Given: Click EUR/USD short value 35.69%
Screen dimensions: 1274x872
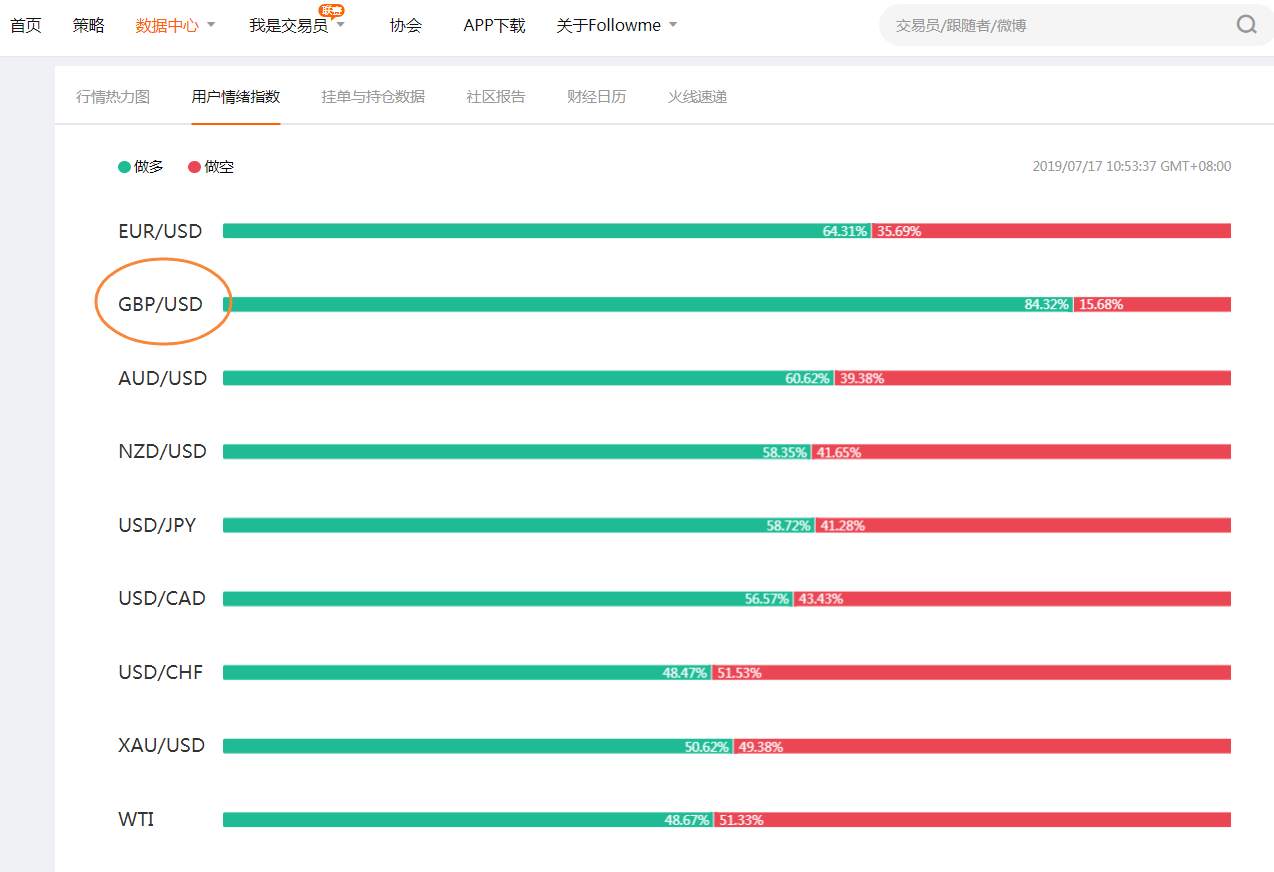Looking at the screenshot, I should [899, 231].
